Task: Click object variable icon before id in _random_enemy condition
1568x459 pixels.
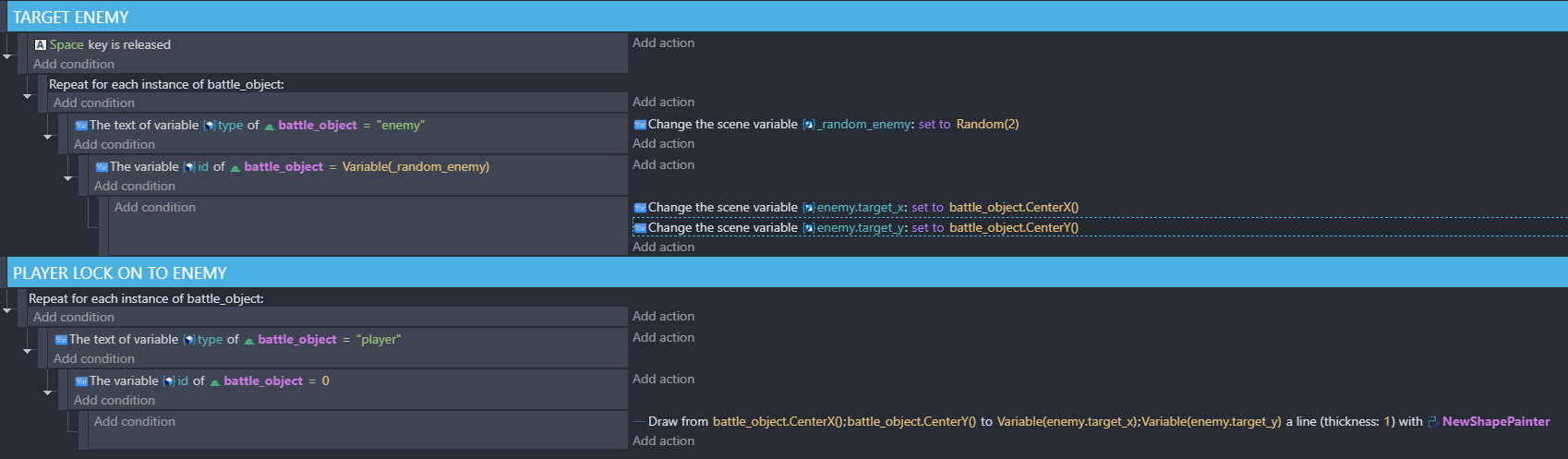Action: click(x=189, y=167)
